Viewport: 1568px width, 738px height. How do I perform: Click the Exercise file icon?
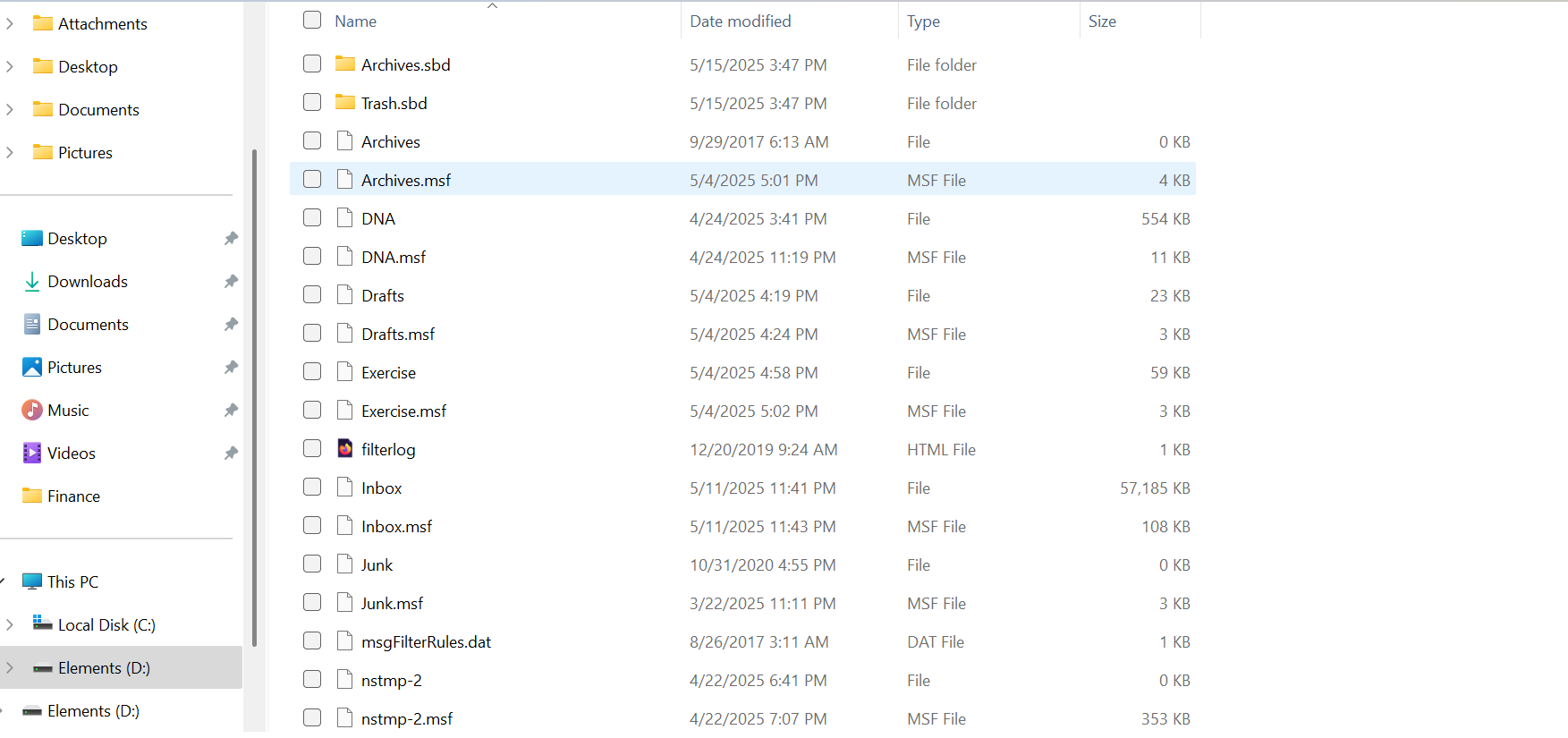[x=345, y=371]
